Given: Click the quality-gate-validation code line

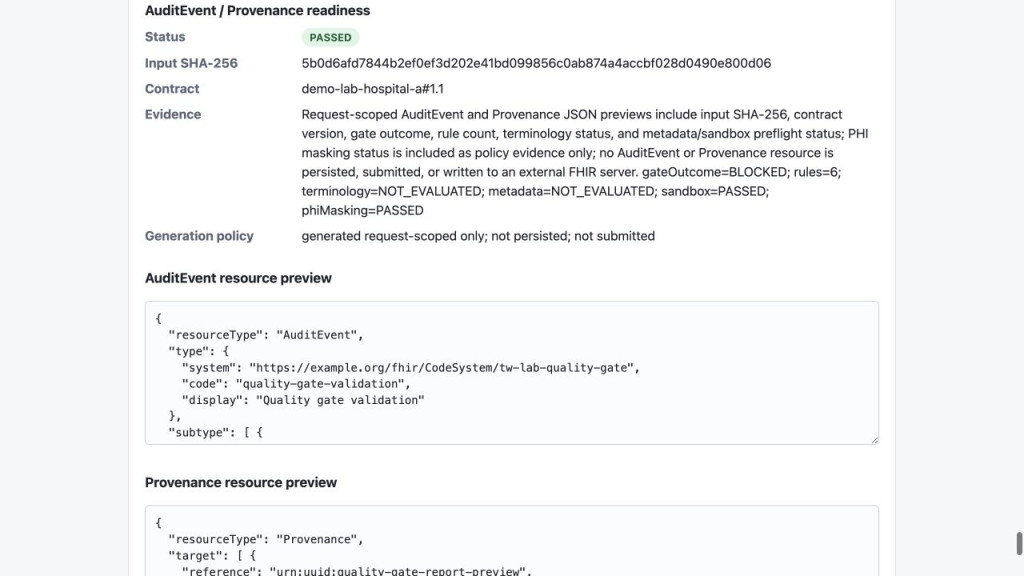Looking at the screenshot, I should [x=296, y=384].
